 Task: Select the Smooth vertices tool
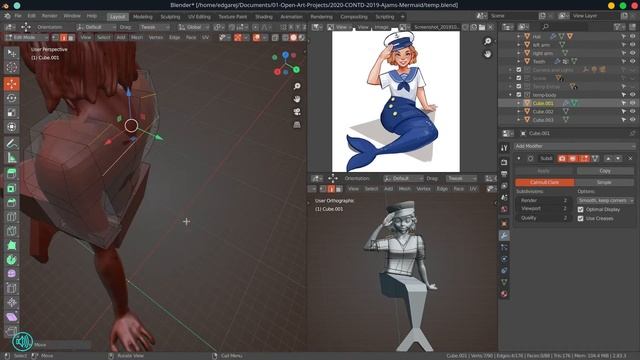[x=11, y=273]
